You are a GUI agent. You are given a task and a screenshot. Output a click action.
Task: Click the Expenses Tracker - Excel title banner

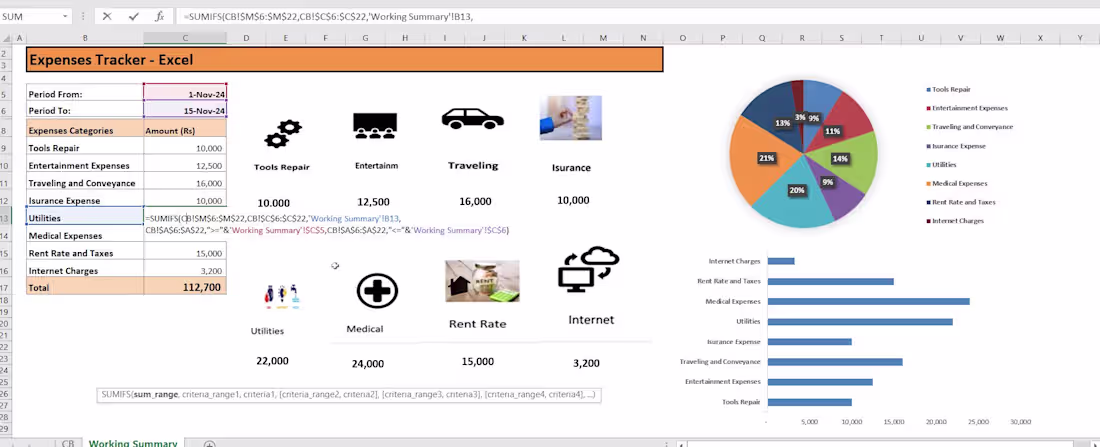click(344, 60)
